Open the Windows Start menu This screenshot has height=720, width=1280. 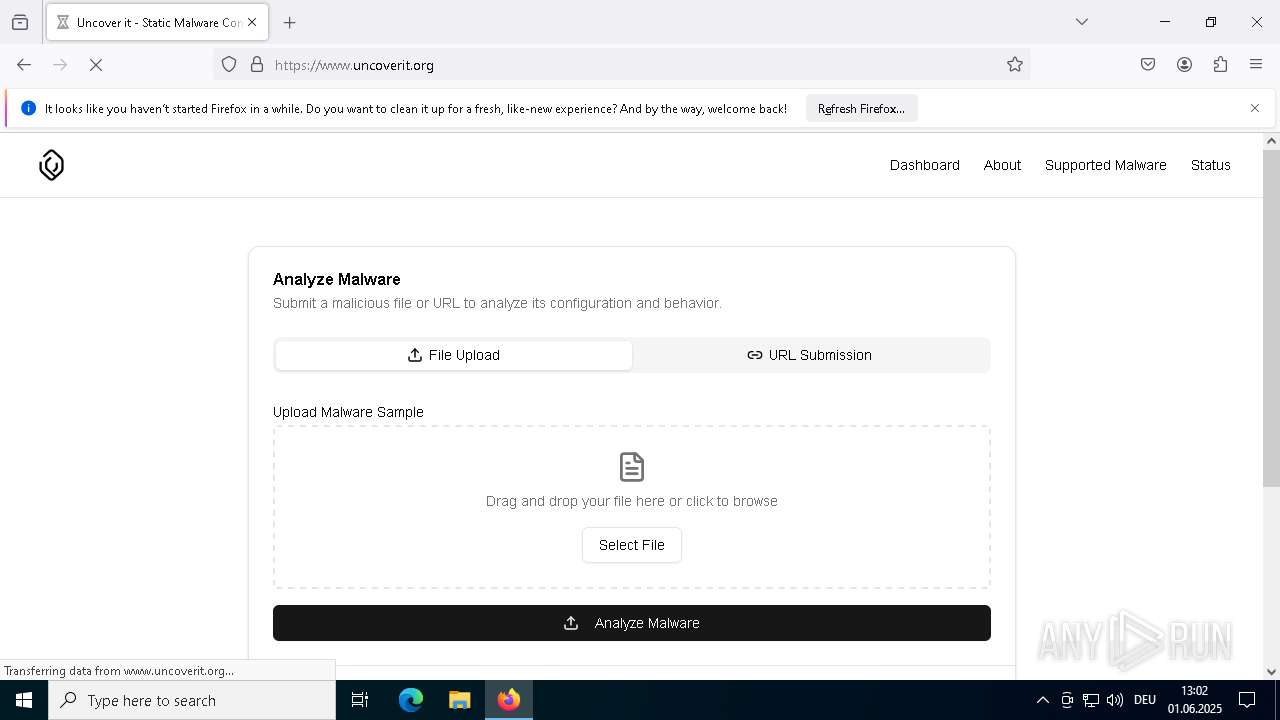pyautogui.click(x=24, y=700)
